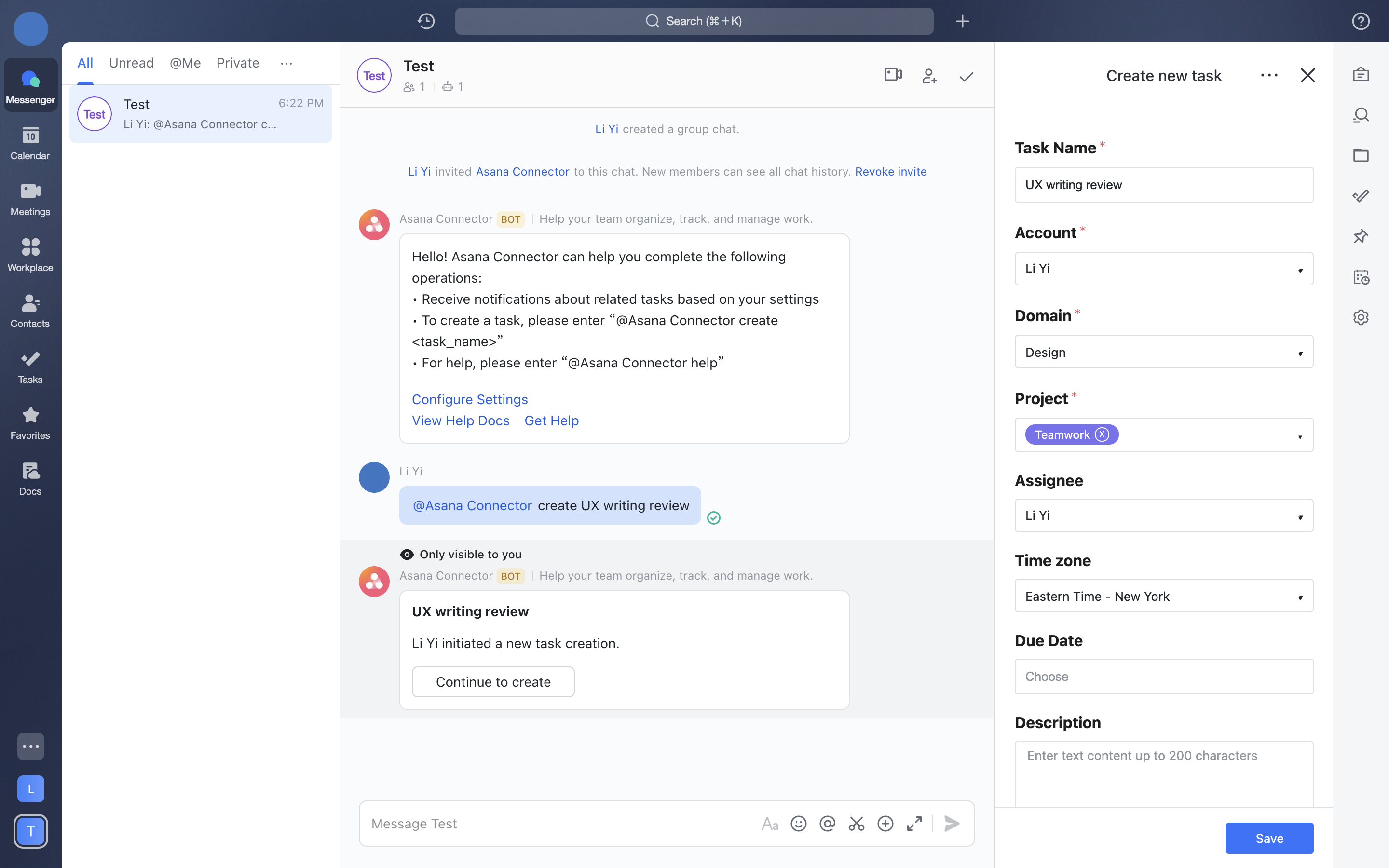The width and height of the screenshot is (1389, 868).
Task: Open the announcements icon in right rail
Action: pyautogui.click(x=1360, y=75)
